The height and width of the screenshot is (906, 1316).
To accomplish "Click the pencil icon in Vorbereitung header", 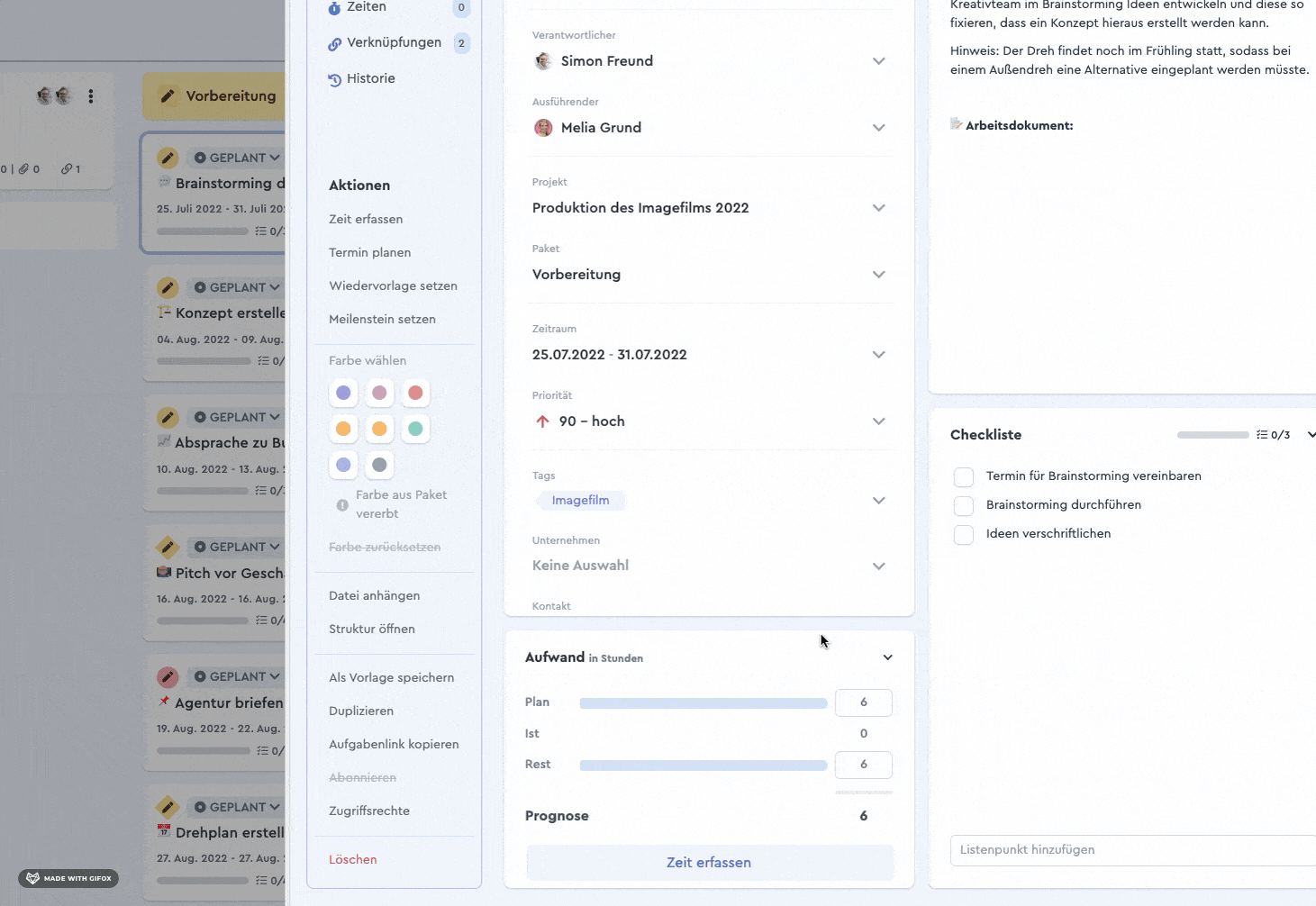I will (168, 95).
